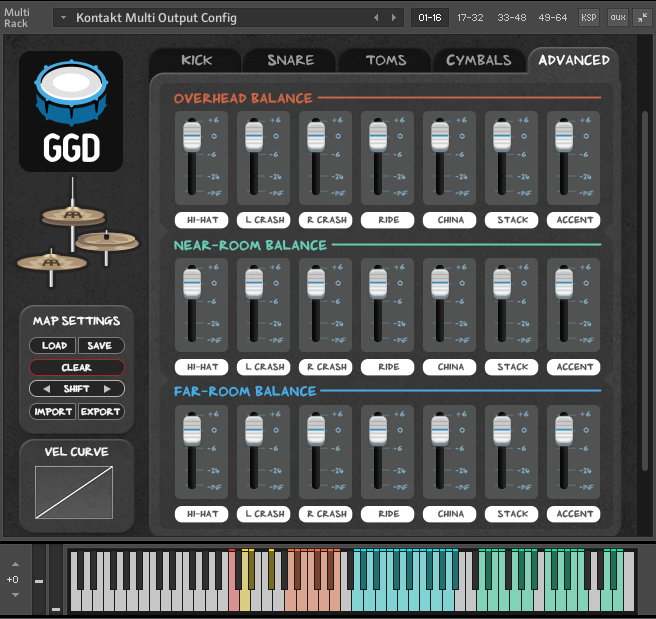Toggle the KSP script editor button
Screen dimensions: 656x619
[x=588, y=17]
